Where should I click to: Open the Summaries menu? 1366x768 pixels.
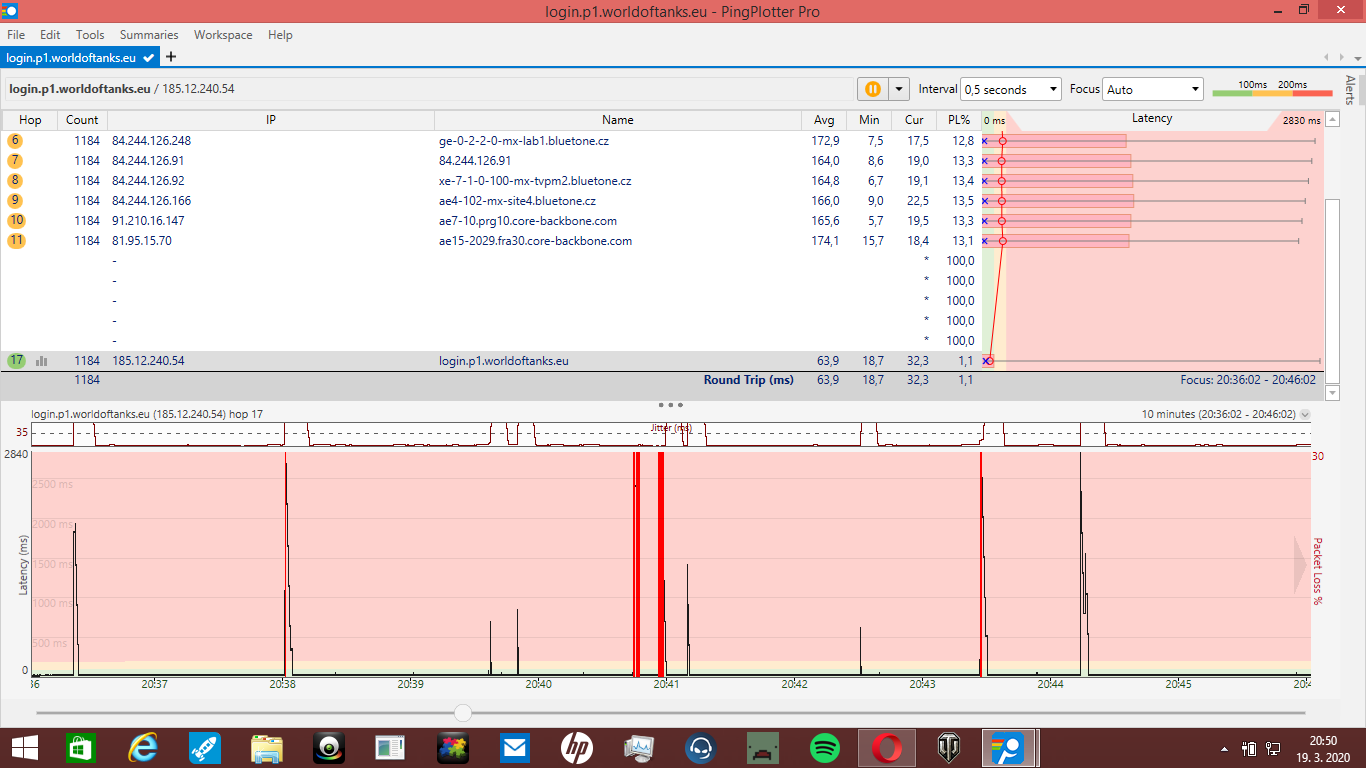(x=149, y=34)
